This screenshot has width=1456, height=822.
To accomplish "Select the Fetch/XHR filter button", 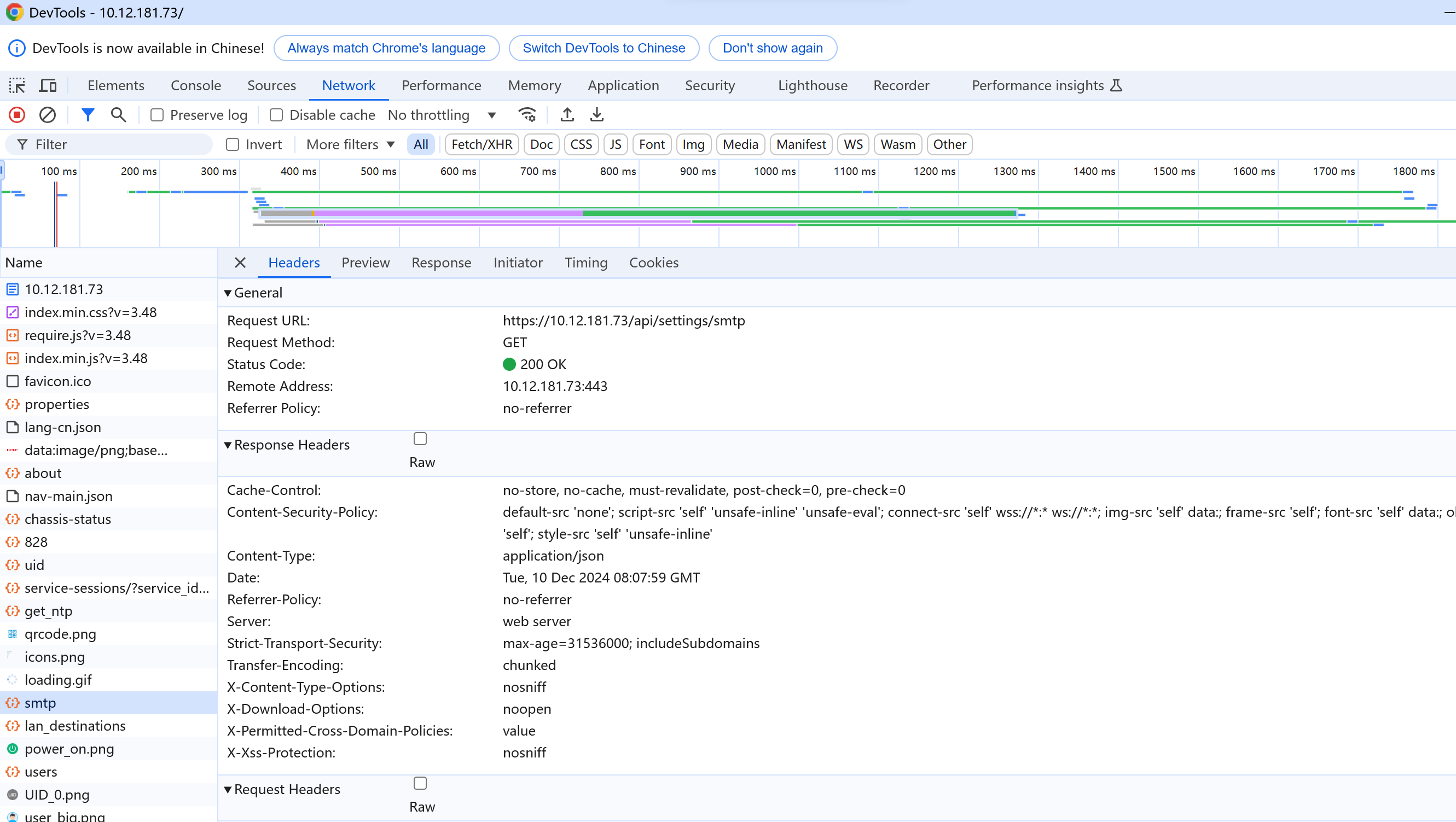I will (482, 144).
